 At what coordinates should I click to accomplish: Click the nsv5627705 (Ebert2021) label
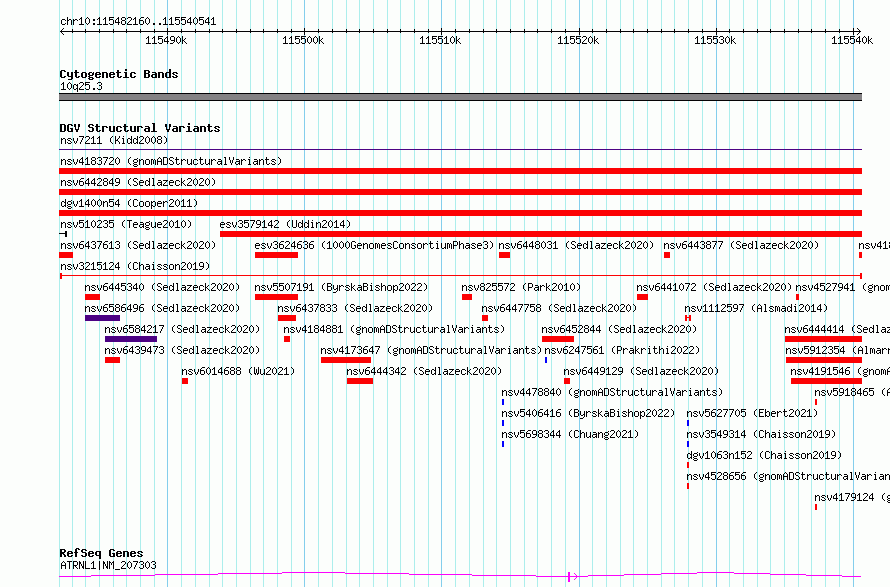pyautogui.click(x=752, y=413)
